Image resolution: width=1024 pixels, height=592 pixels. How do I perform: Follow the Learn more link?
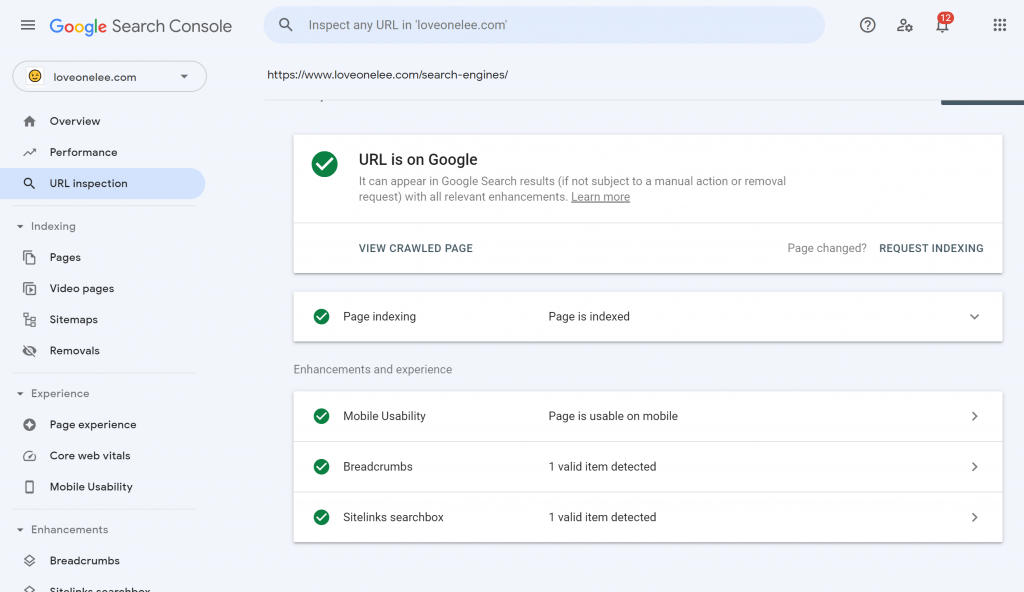pos(600,197)
